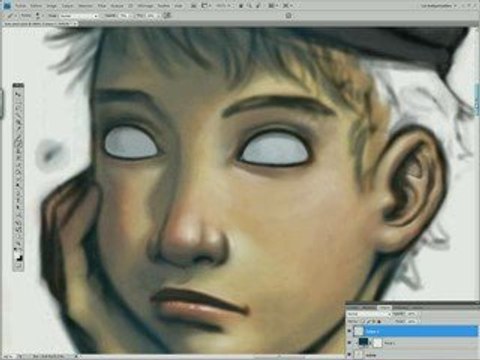This screenshot has width=480, height=360.
Task: Toggle the airbrush icon in options bar
Action: click(x=167, y=15)
